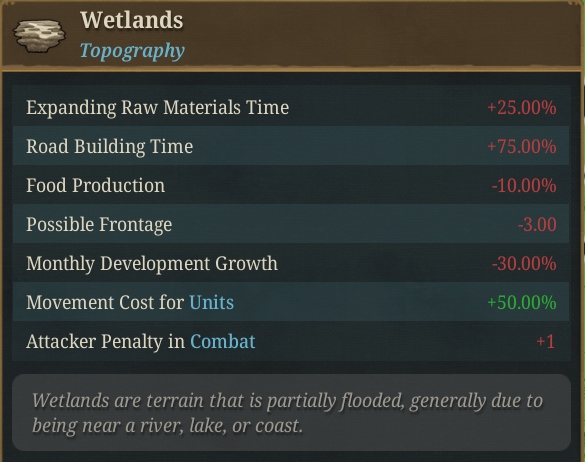Click the -30.00% development growth value
The image size is (585, 462).
pyautogui.click(x=524, y=263)
